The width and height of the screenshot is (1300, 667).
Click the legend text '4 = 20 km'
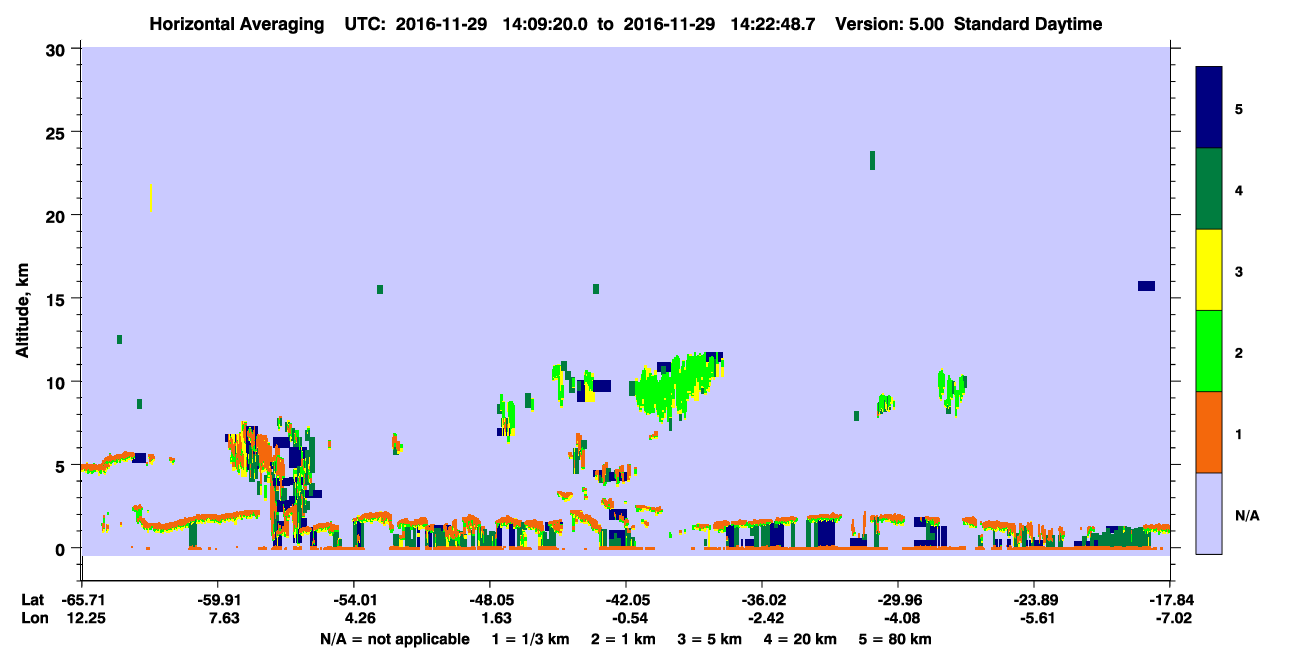(x=801, y=639)
